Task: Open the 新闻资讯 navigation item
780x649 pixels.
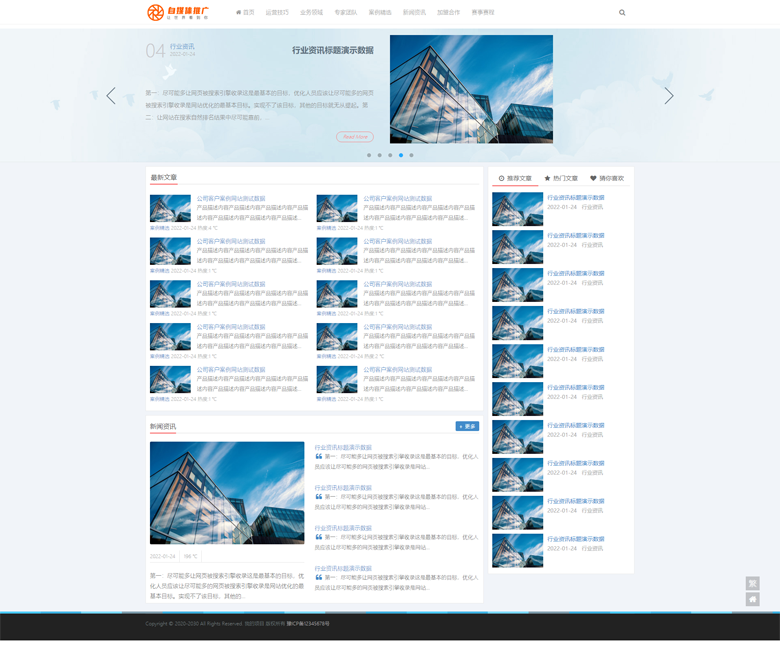Action: tap(414, 13)
